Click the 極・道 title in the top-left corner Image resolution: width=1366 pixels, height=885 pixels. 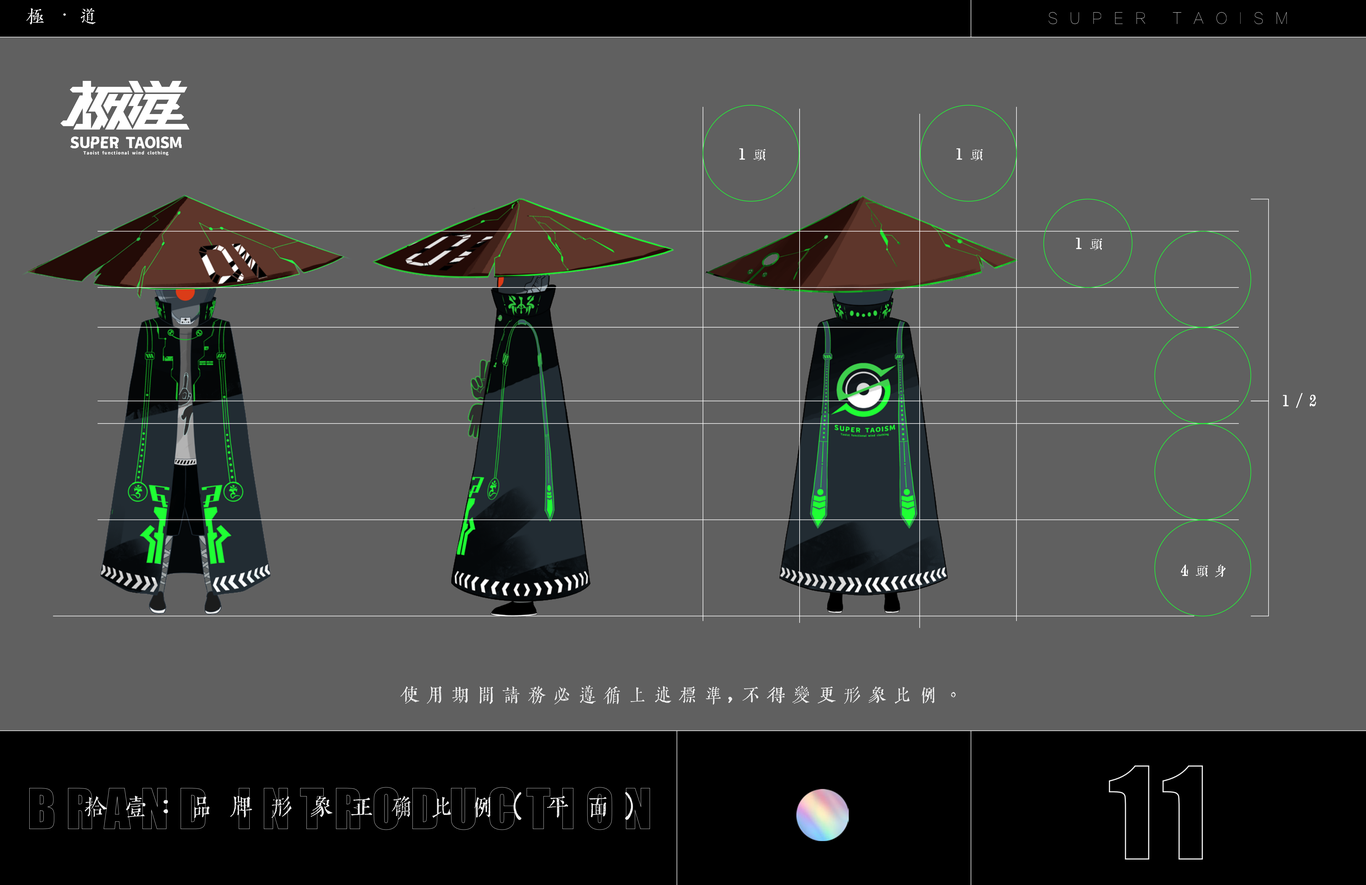pos(61,17)
